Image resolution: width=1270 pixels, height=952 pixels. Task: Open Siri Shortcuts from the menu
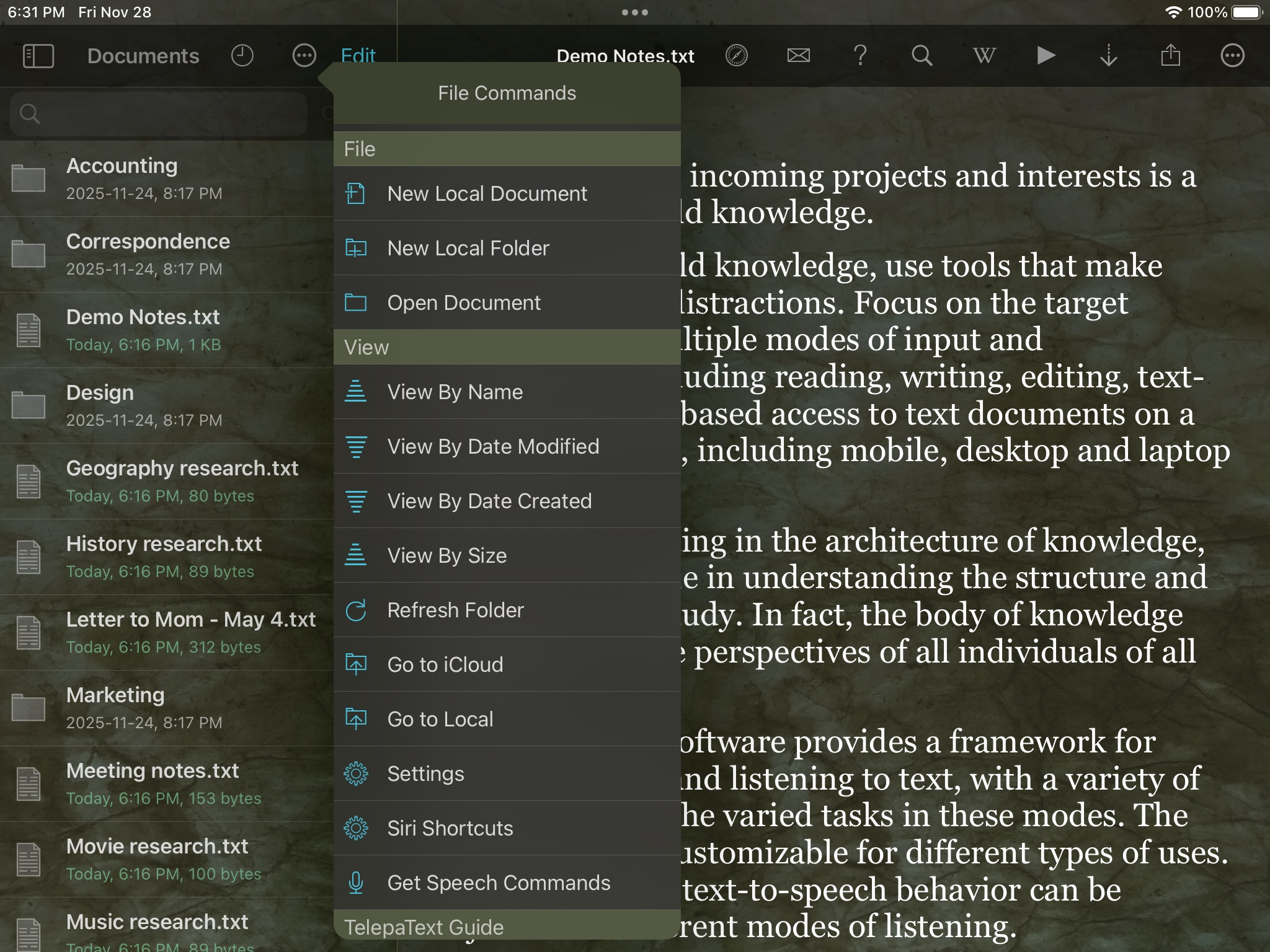pyautogui.click(x=450, y=829)
